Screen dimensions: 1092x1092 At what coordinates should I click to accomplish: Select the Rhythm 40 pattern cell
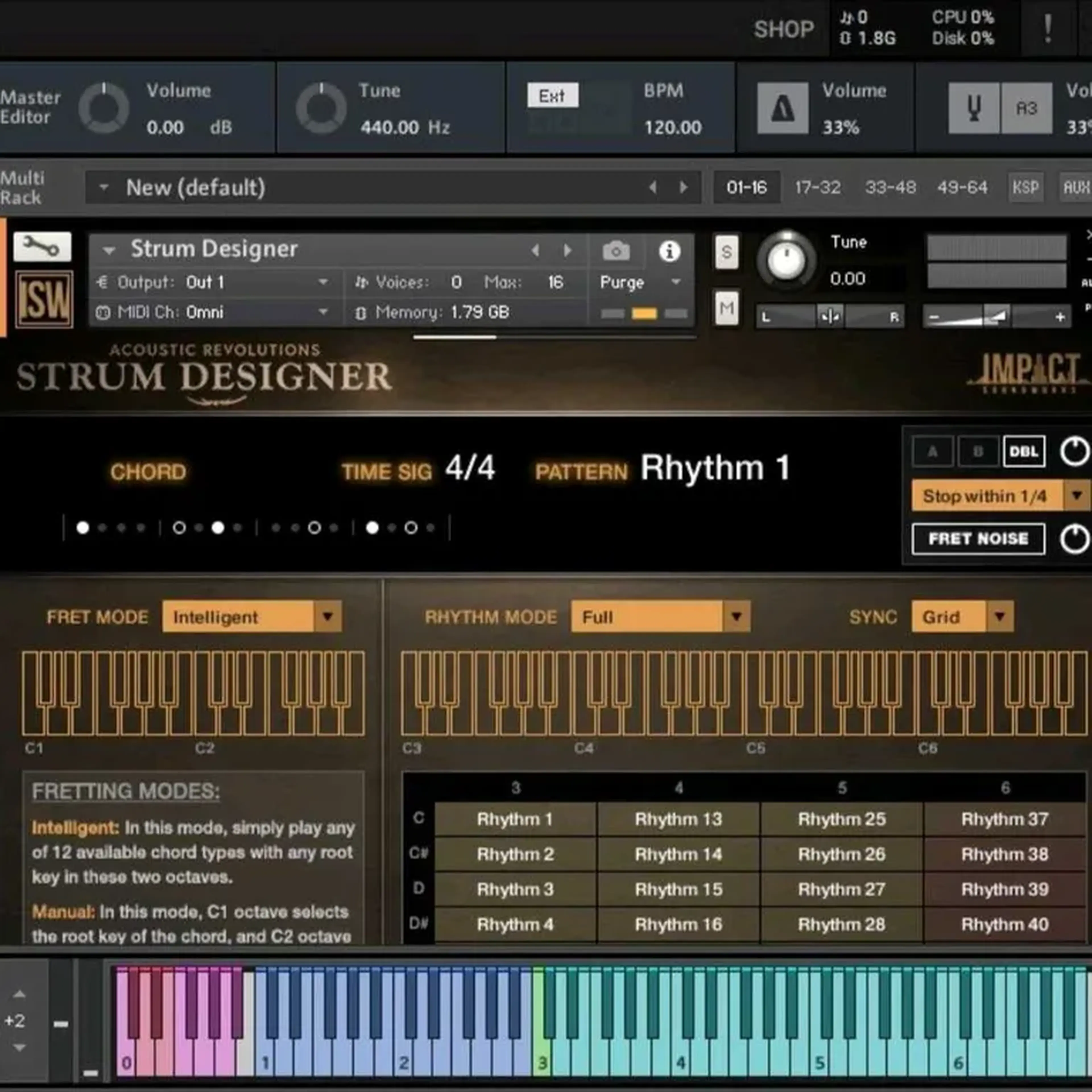(x=1005, y=924)
